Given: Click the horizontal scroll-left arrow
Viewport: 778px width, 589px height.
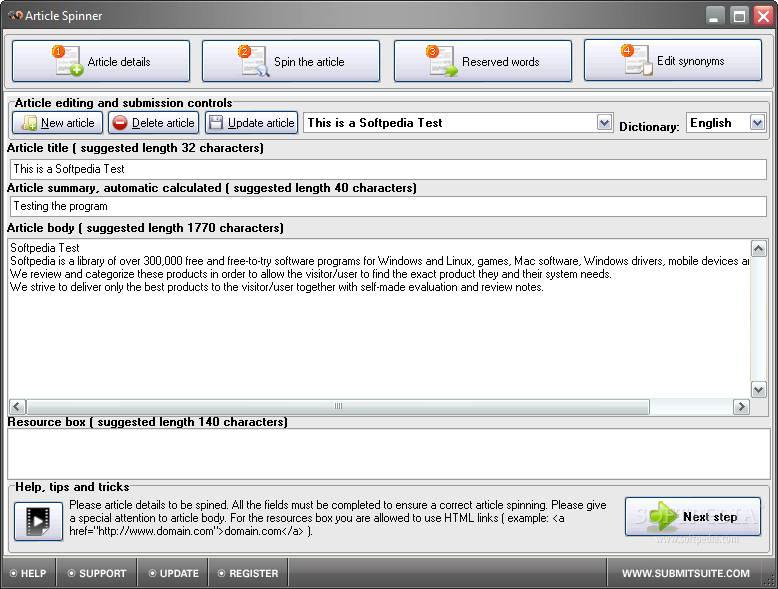Looking at the screenshot, I should point(17,407).
